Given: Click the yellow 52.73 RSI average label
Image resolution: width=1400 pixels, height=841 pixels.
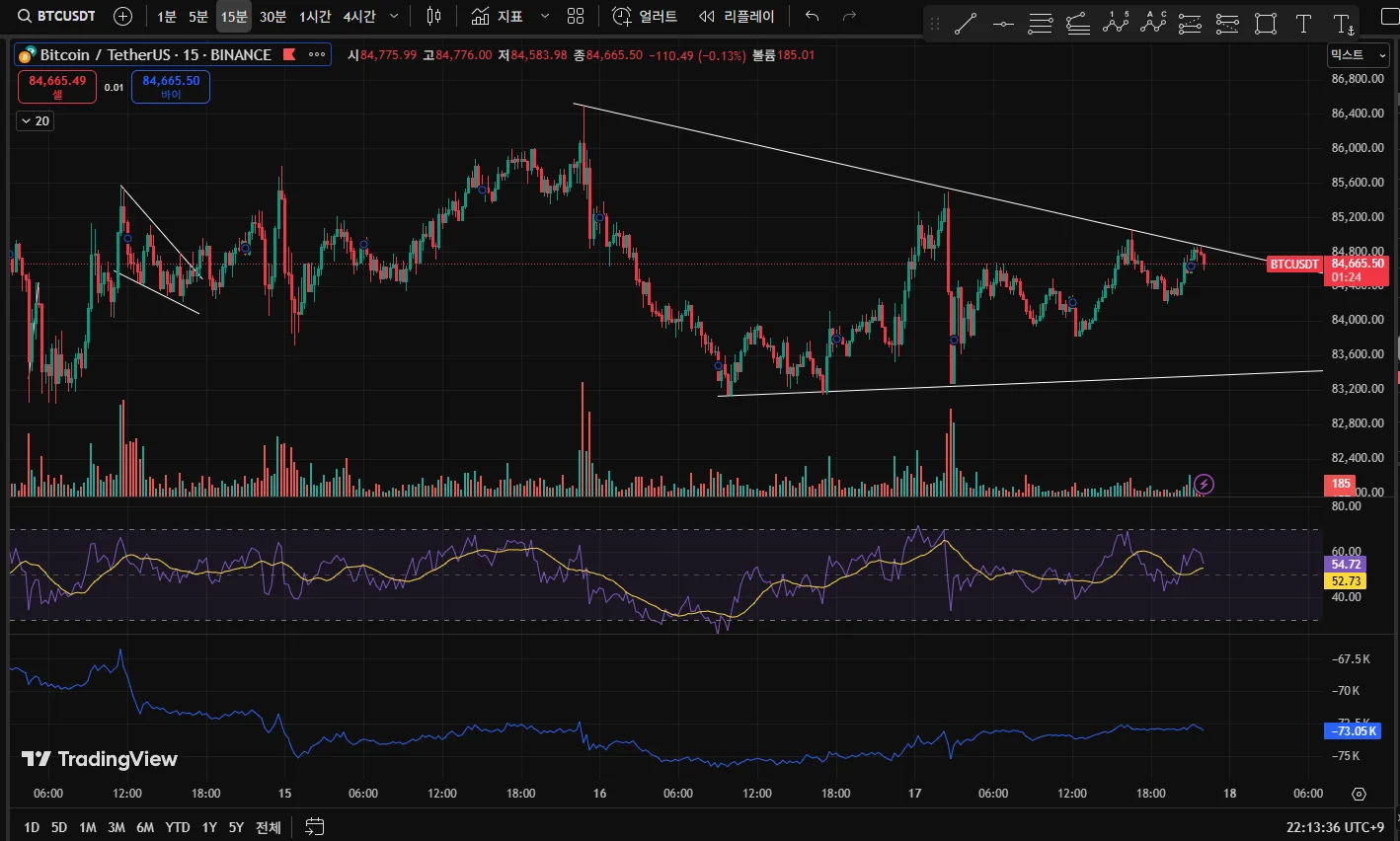Looking at the screenshot, I should [1346, 581].
